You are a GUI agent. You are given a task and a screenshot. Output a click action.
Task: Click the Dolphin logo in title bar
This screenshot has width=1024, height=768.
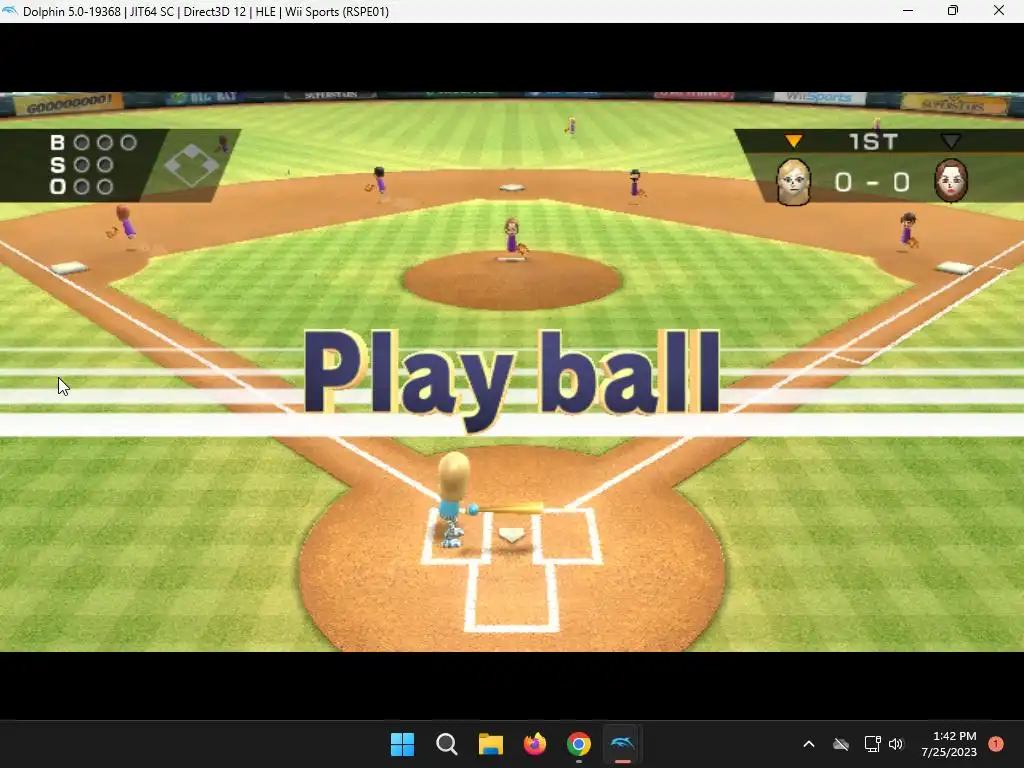click(x=10, y=11)
